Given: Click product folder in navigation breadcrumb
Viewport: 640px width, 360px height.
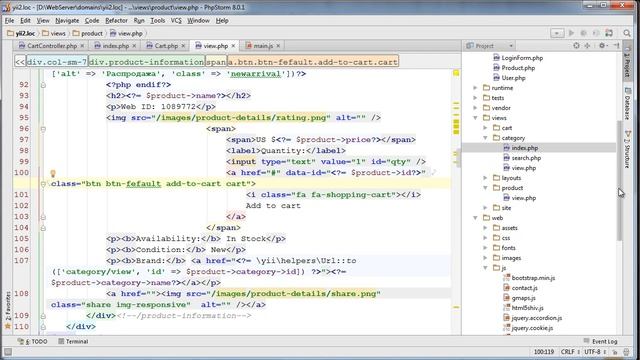Looking at the screenshot, I should coord(87,33).
